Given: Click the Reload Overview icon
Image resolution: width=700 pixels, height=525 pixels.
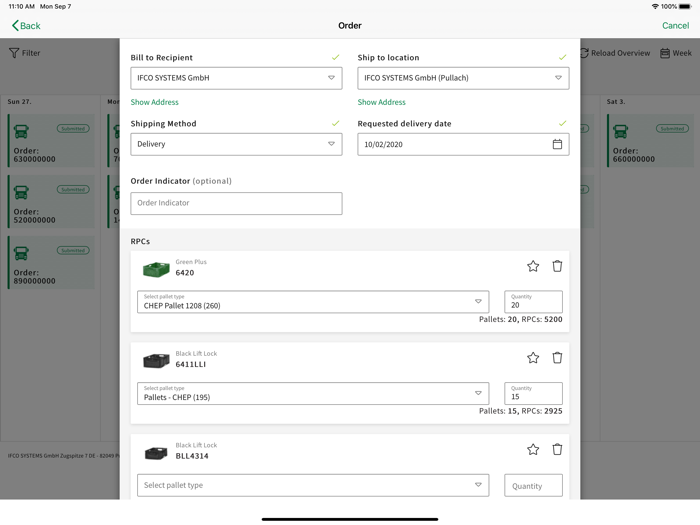Looking at the screenshot, I should 584,53.
